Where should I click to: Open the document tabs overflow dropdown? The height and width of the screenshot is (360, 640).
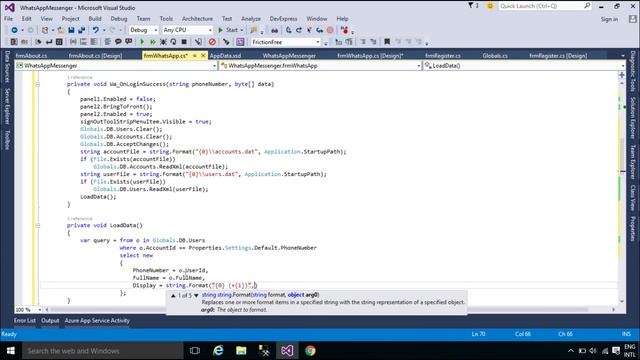pyautogui.click(x=623, y=56)
